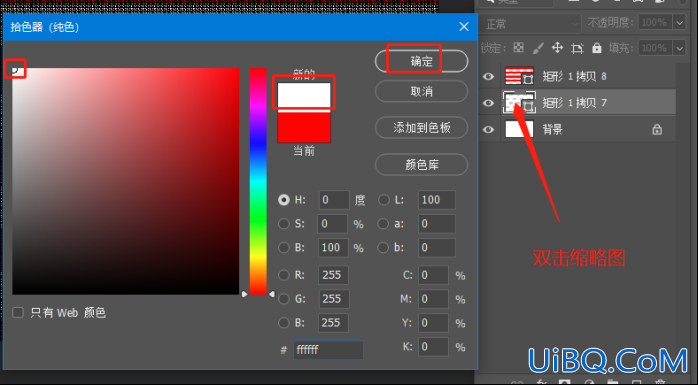Click the 填充 100% value field
The width and height of the screenshot is (698, 385).
pos(655,48)
